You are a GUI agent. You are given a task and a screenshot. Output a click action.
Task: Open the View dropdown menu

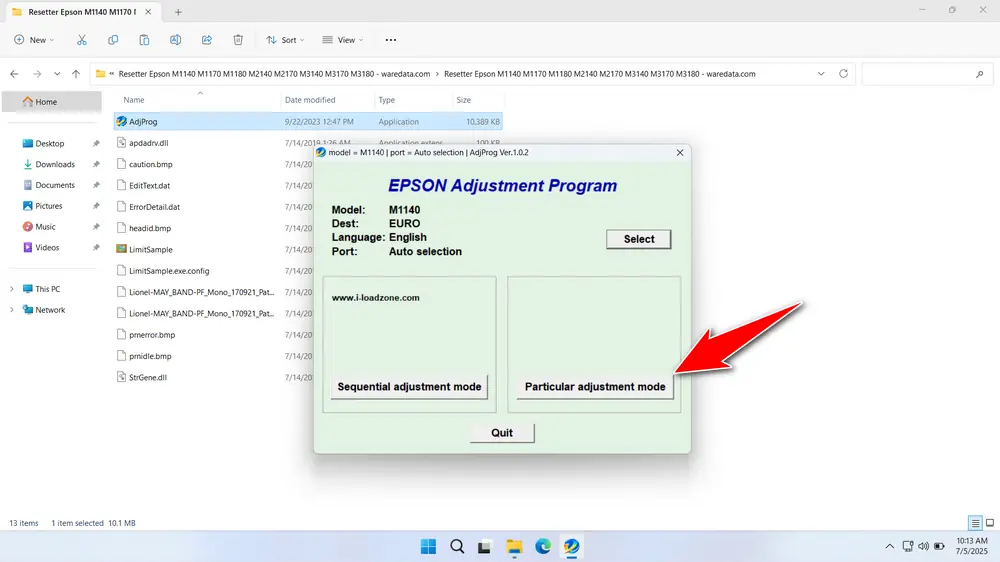343,40
